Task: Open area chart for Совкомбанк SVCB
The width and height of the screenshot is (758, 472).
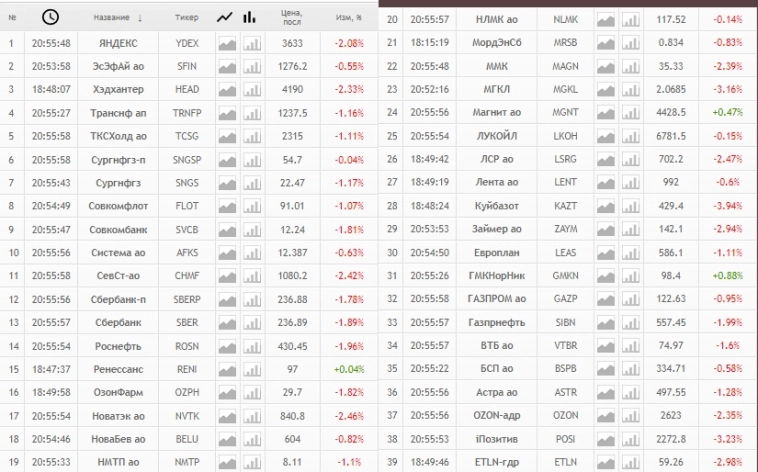Action: coord(227,230)
